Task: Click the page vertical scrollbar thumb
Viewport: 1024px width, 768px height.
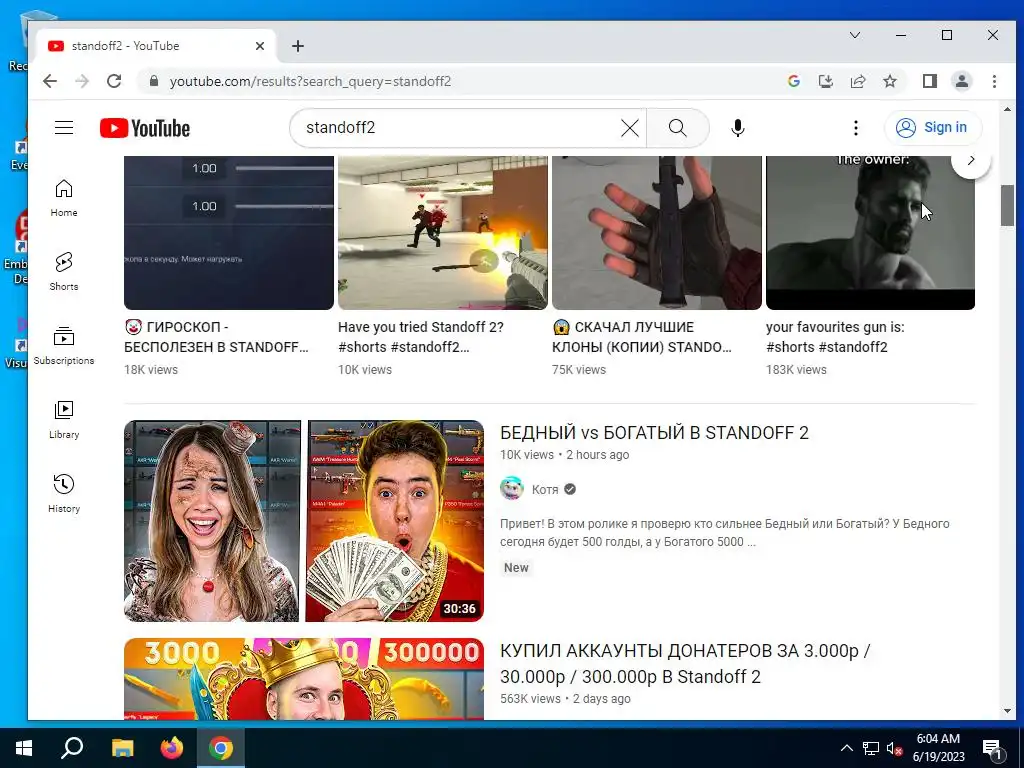Action: pyautogui.click(x=1007, y=206)
